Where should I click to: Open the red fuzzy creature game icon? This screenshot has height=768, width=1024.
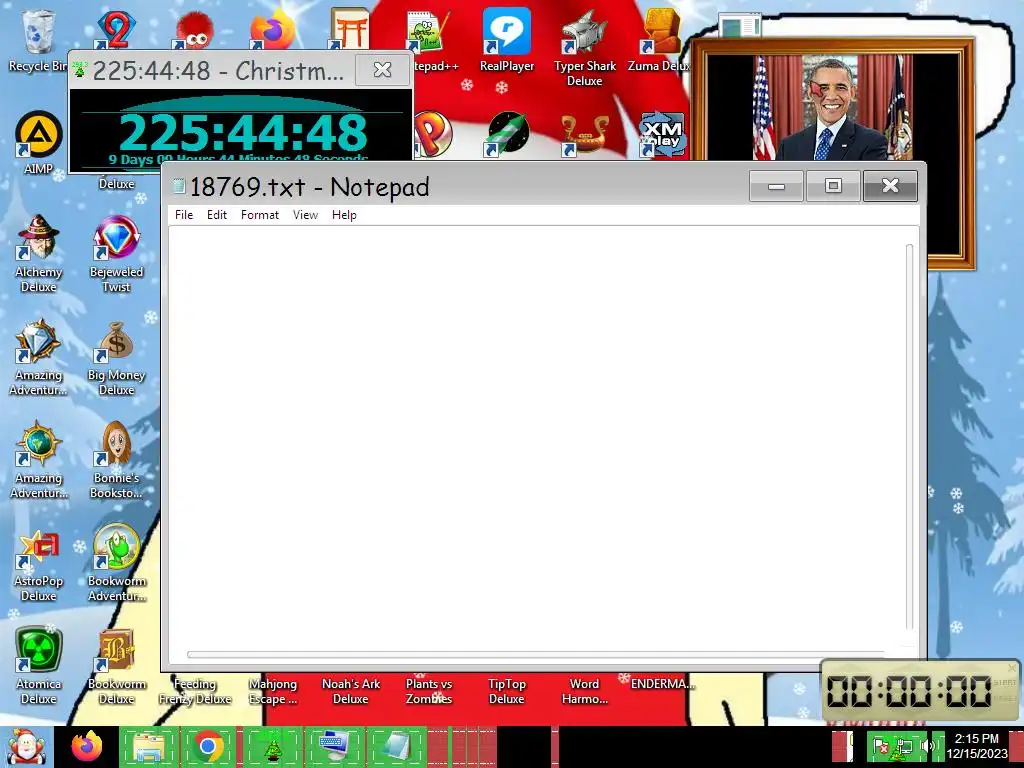coord(193,30)
